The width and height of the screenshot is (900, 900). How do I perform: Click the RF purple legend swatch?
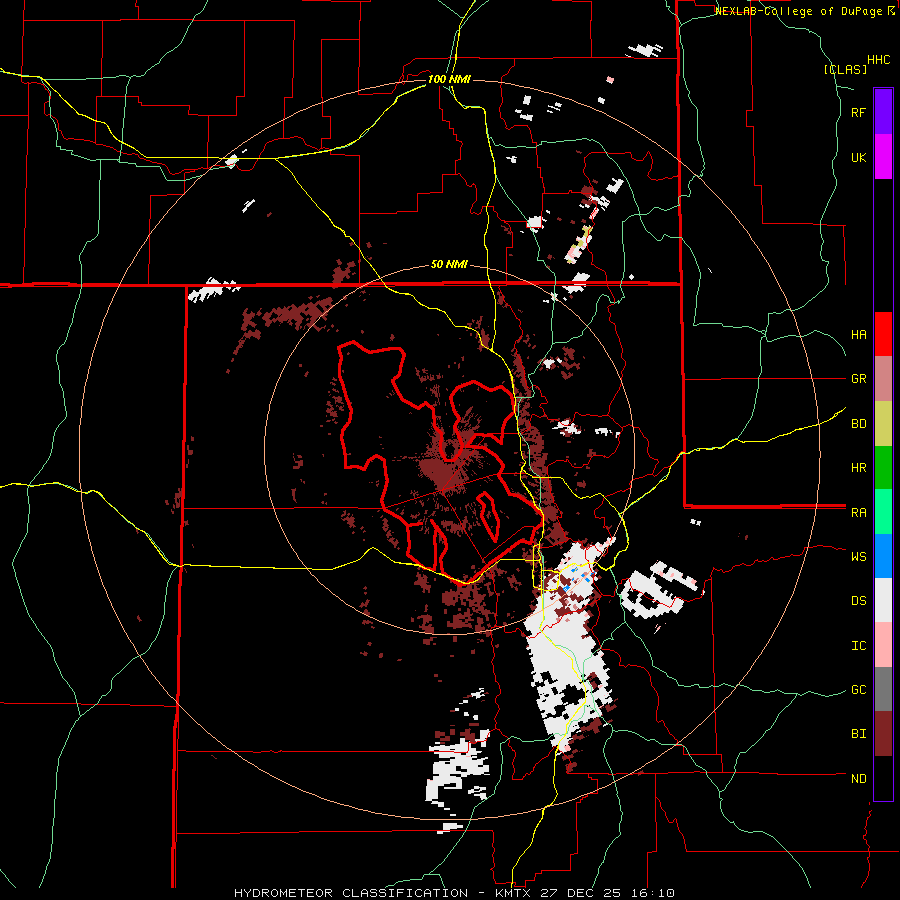pos(883,112)
